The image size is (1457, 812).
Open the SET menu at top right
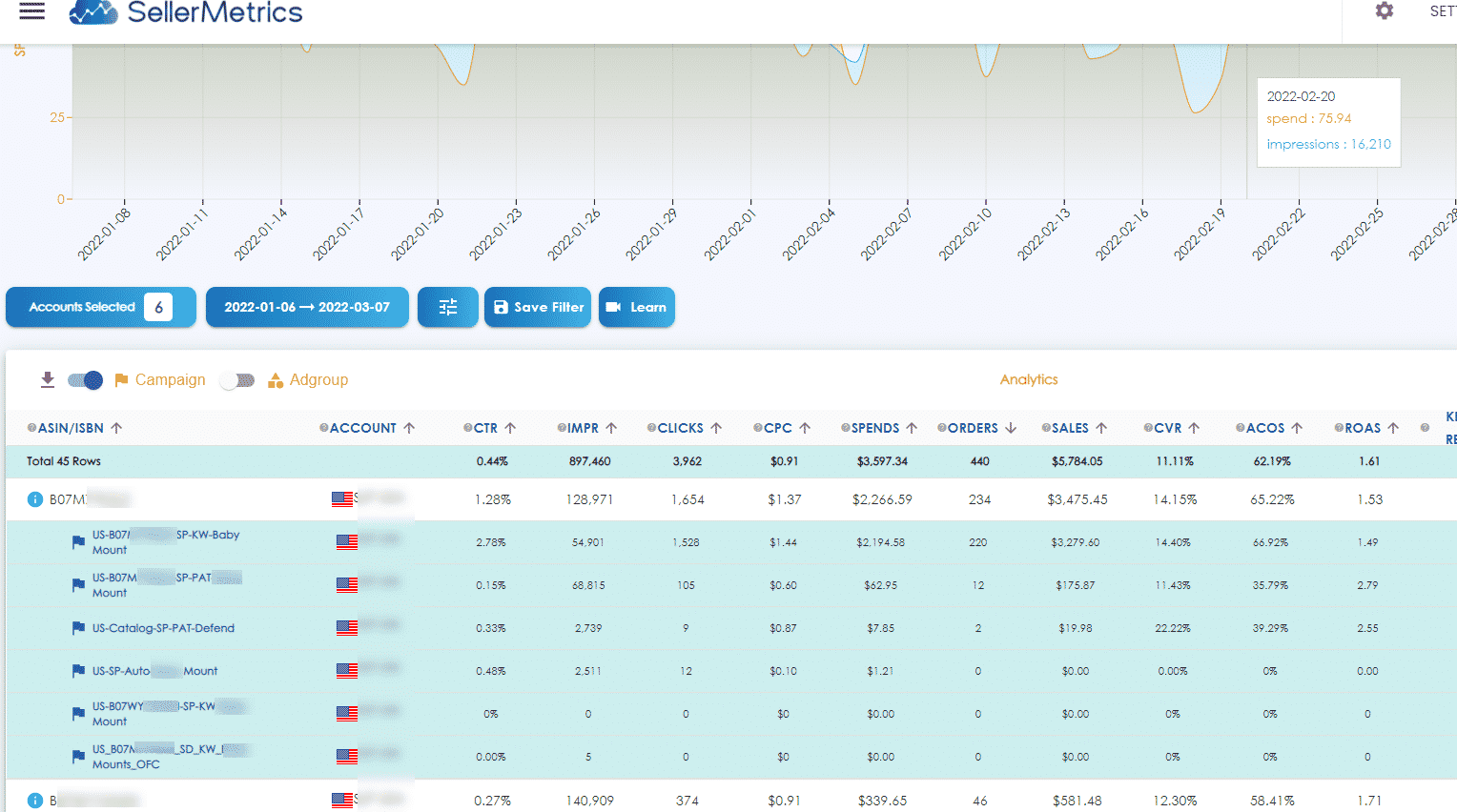[x=1440, y=11]
